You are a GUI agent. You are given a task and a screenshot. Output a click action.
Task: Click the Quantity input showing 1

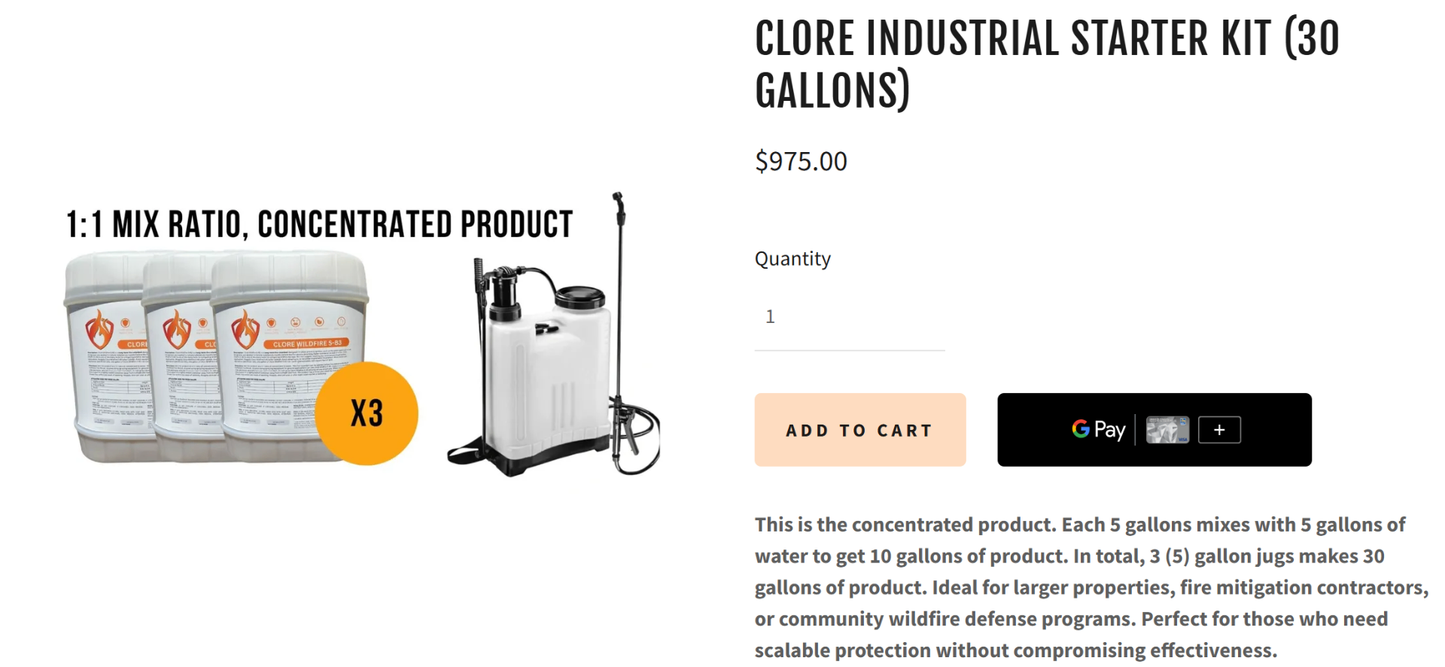point(848,316)
